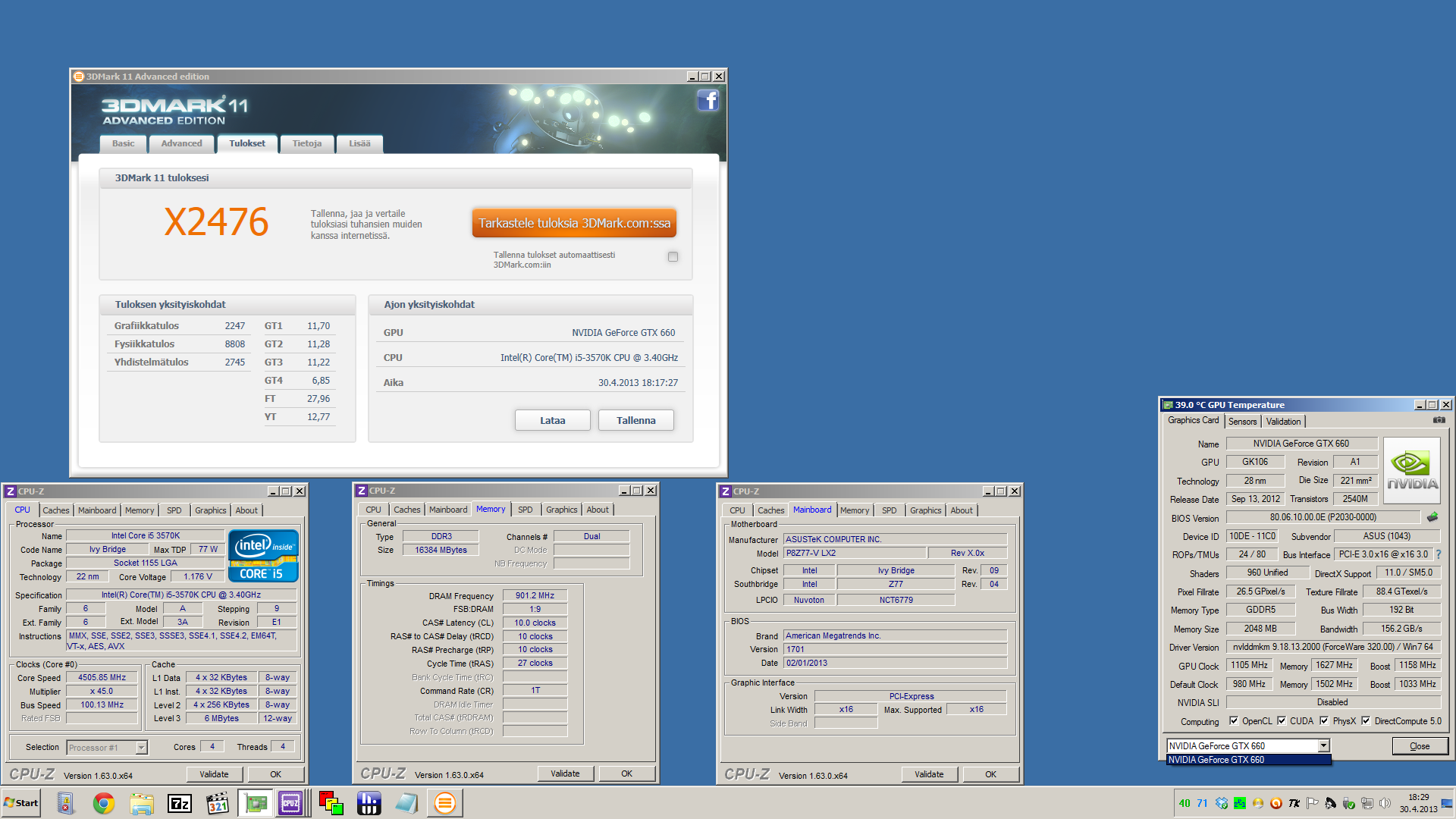Click the Tk tray icon
Screen dimensions: 1456x819
1294,803
